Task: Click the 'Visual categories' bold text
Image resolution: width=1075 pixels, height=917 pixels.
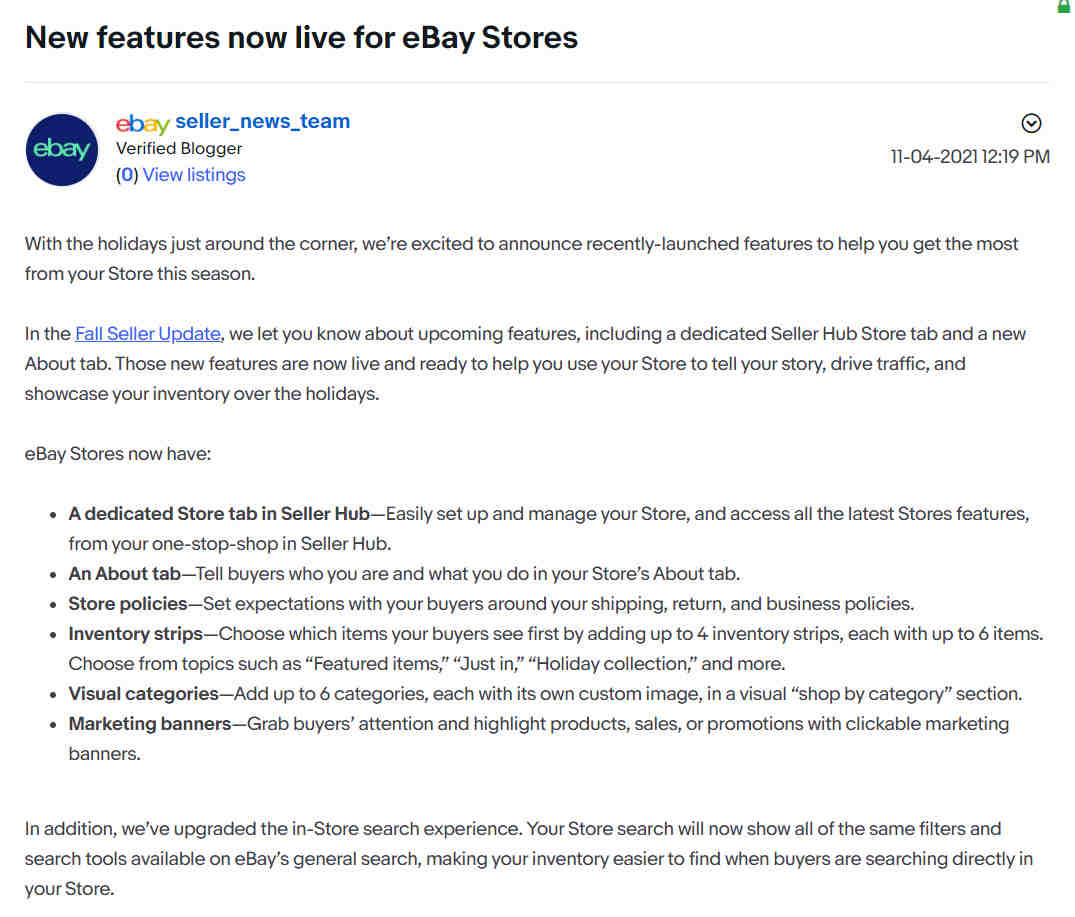Action: 143,694
